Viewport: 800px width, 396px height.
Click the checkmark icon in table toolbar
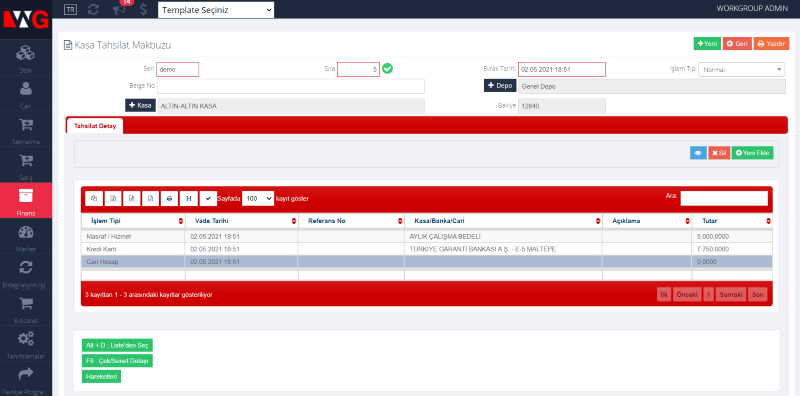tap(208, 199)
